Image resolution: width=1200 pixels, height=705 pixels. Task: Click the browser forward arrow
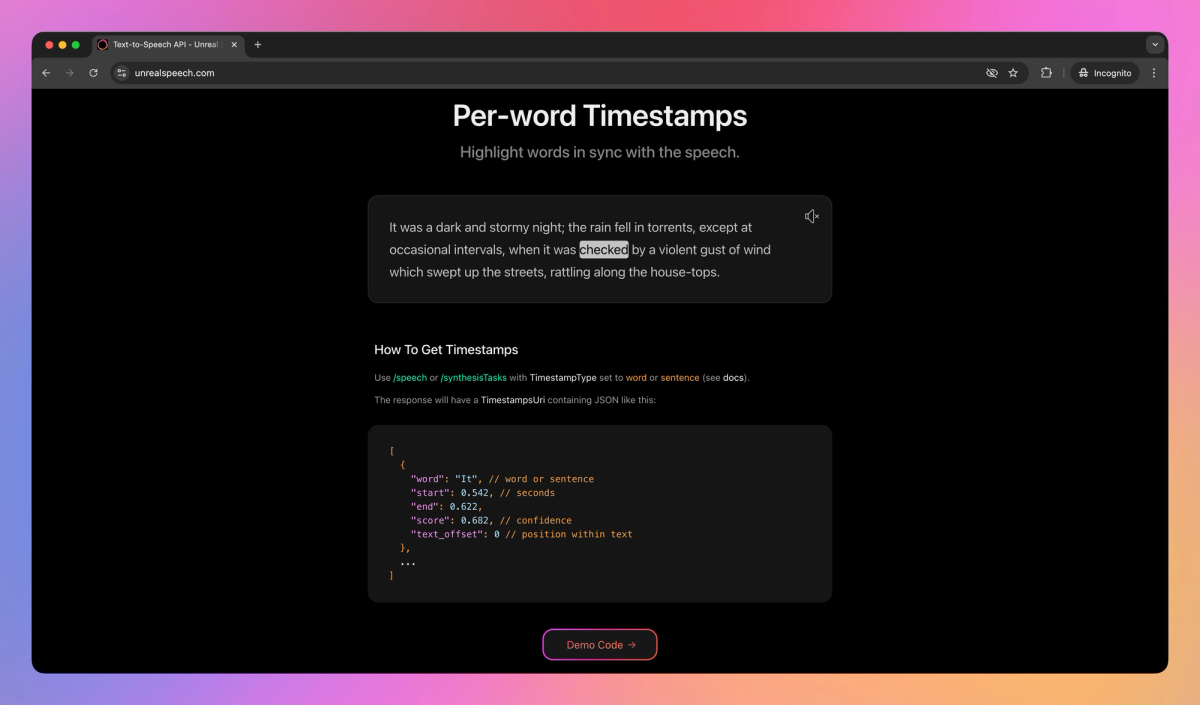point(70,73)
